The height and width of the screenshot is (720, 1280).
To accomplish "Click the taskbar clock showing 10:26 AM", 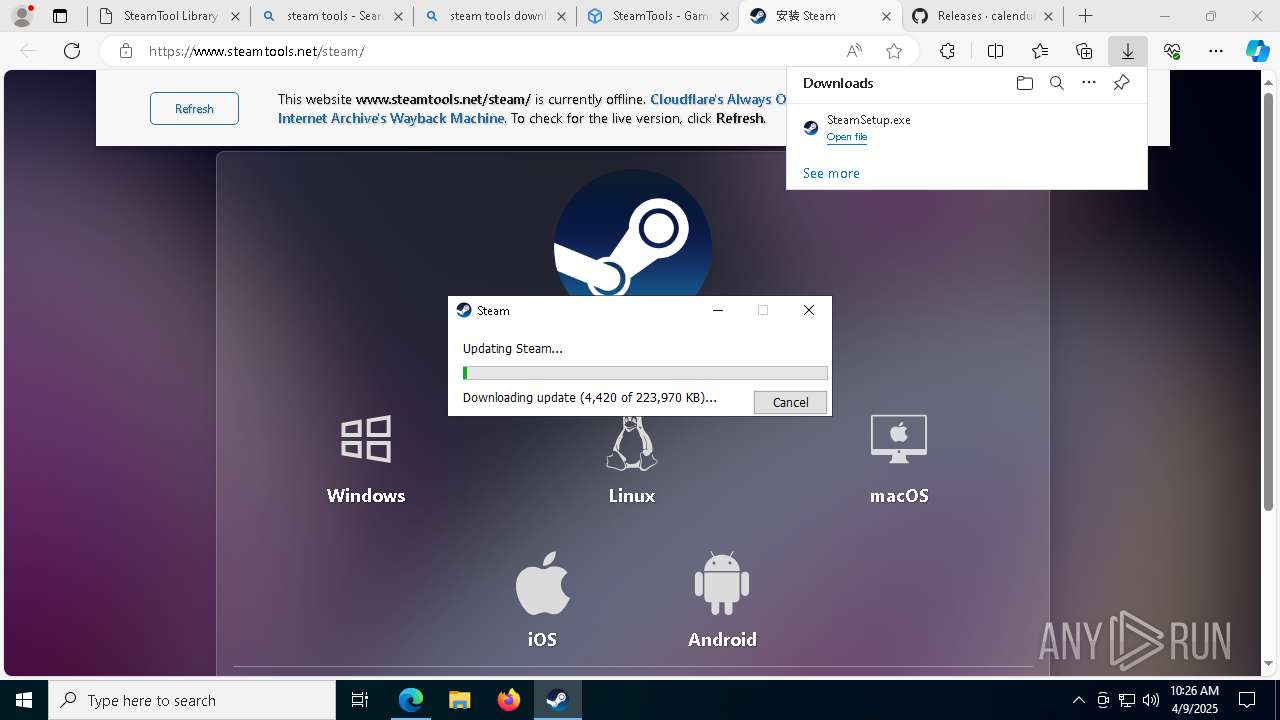I will pos(1194,700).
